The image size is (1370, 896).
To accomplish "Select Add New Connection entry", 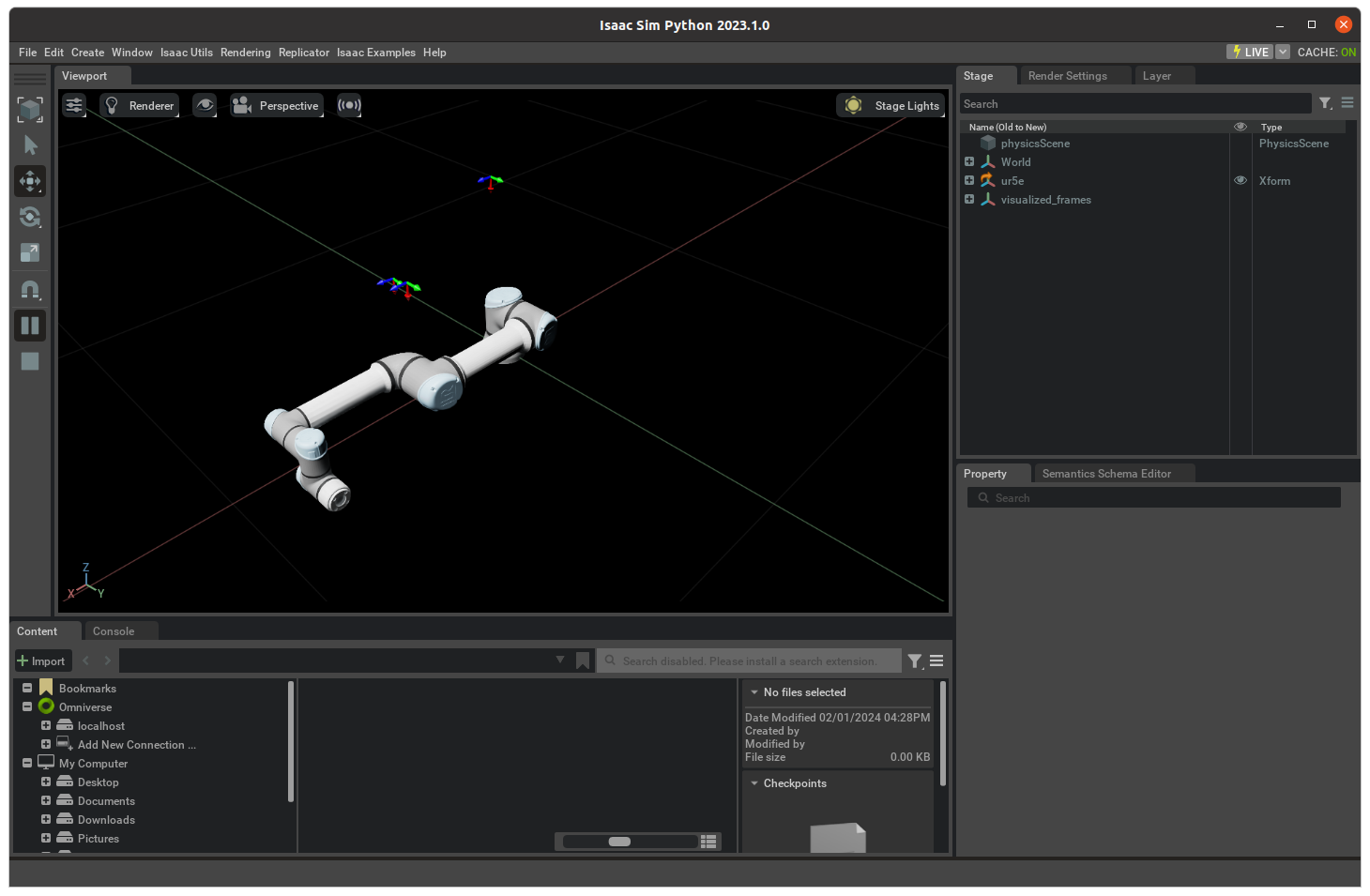I will [137, 745].
